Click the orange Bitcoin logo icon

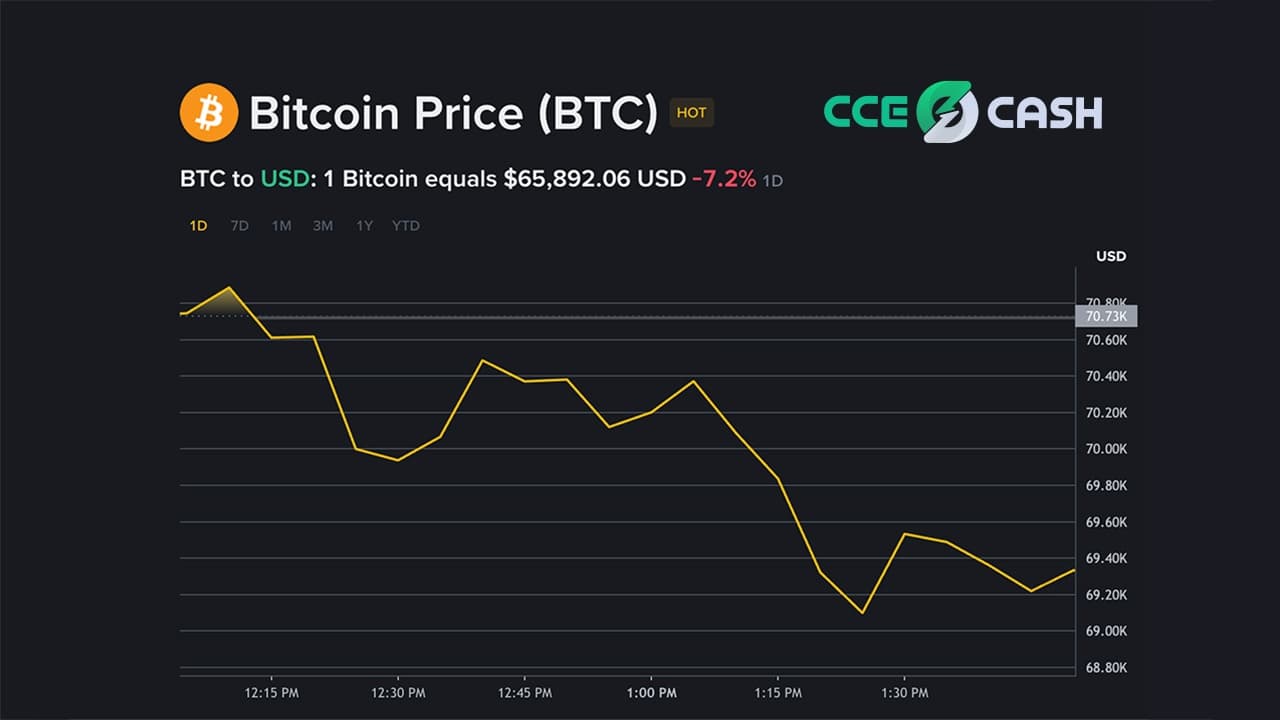coord(209,112)
